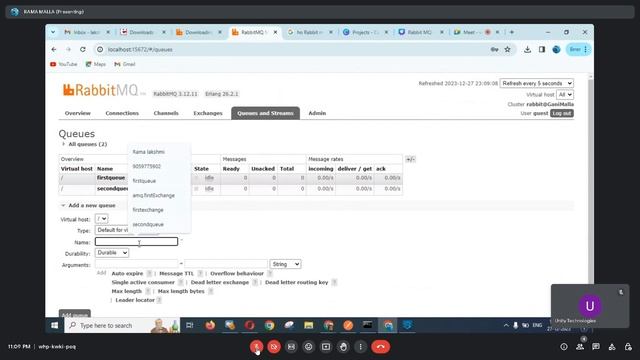The height and width of the screenshot is (360, 640).
Task: Send a reaction emoji in Meet
Action: pos(309,347)
